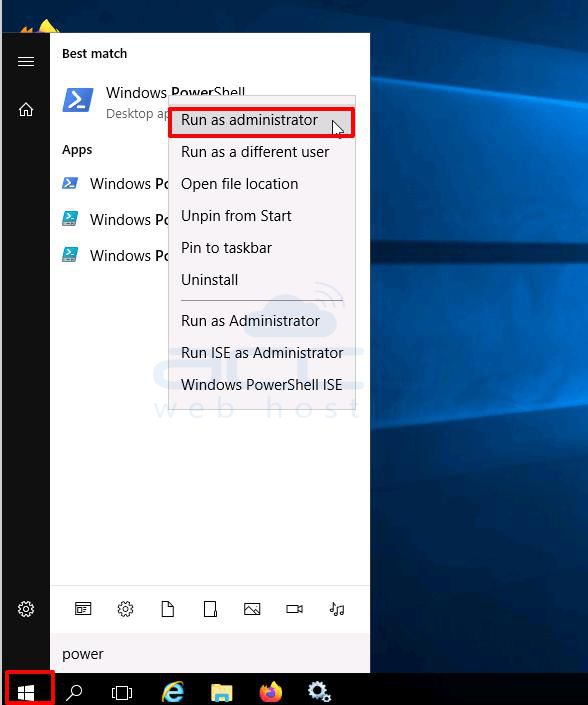Select Unpin from Start
Image resolution: width=588 pixels, height=705 pixels.
[x=262, y=216]
